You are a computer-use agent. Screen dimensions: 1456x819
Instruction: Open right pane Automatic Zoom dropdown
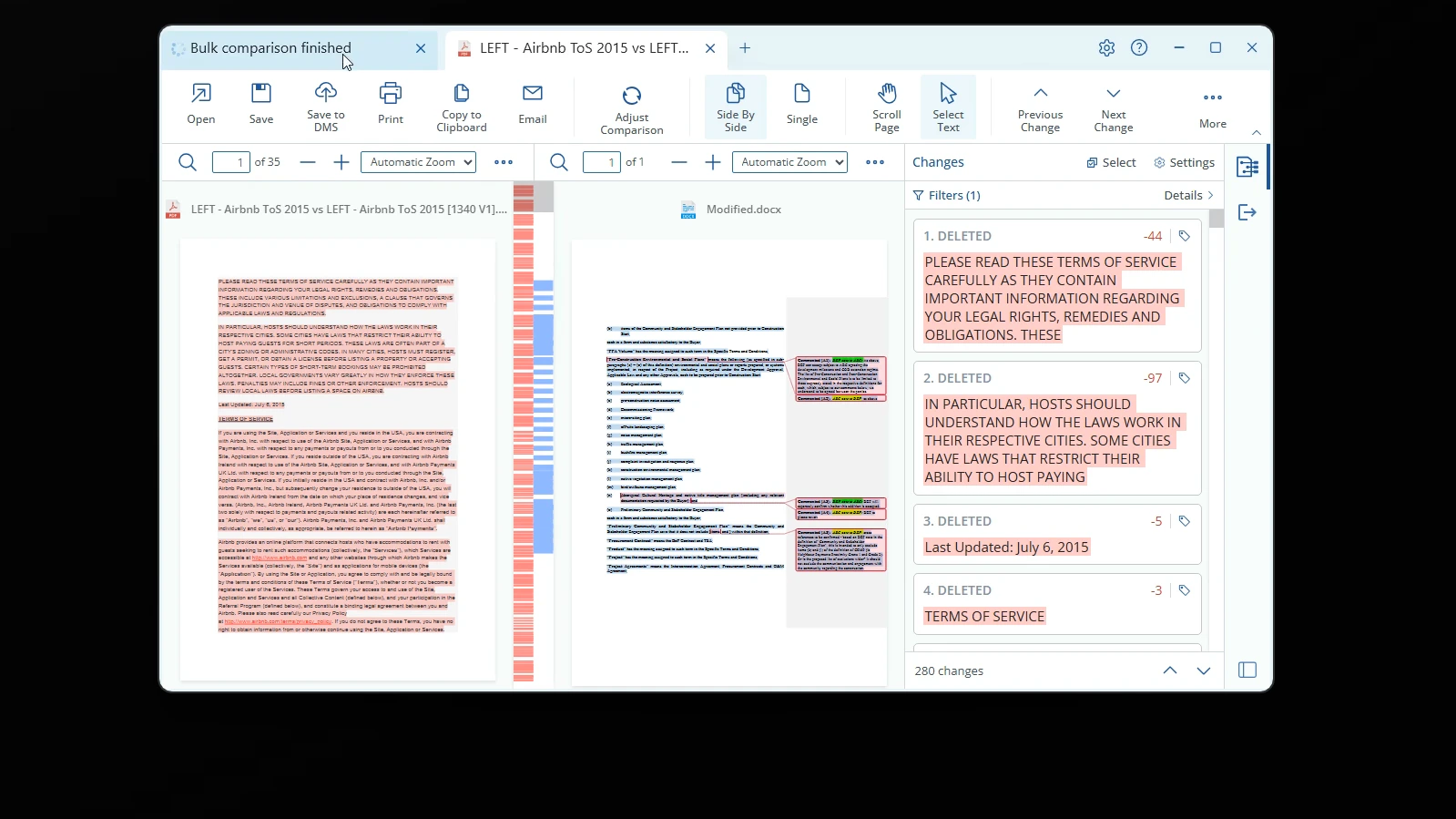(x=790, y=162)
